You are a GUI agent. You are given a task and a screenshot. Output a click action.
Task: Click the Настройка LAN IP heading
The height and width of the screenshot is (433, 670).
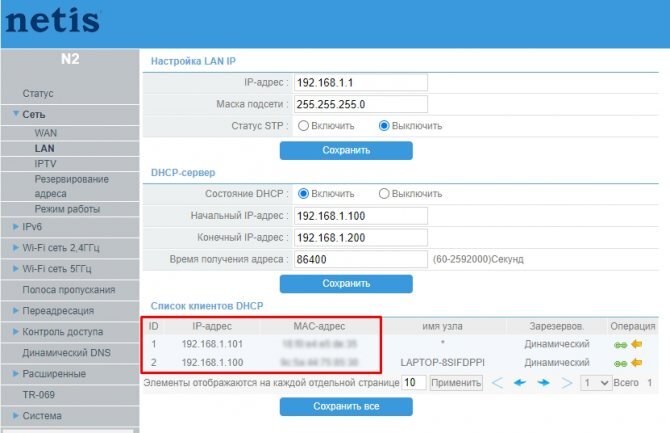coord(193,61)
